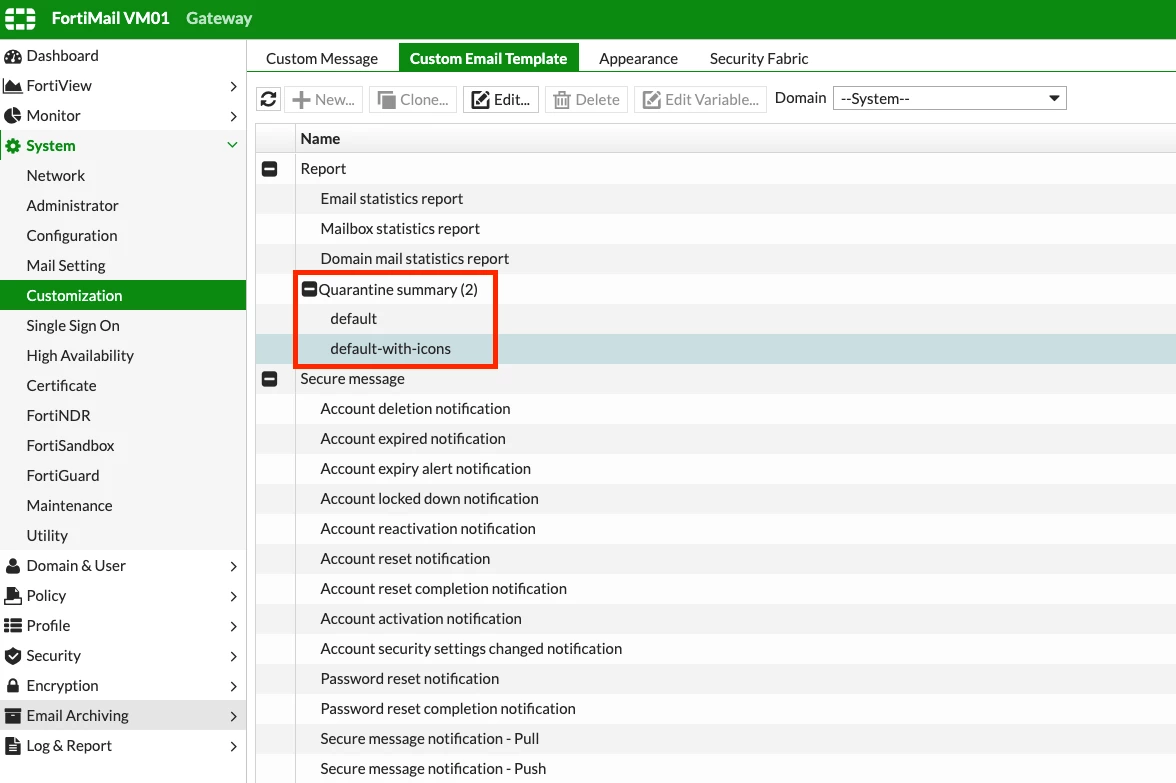Screen dimensions: 1176x783
Task: Select Domain mail statistics report row
Action: click(x=716, y=259)
